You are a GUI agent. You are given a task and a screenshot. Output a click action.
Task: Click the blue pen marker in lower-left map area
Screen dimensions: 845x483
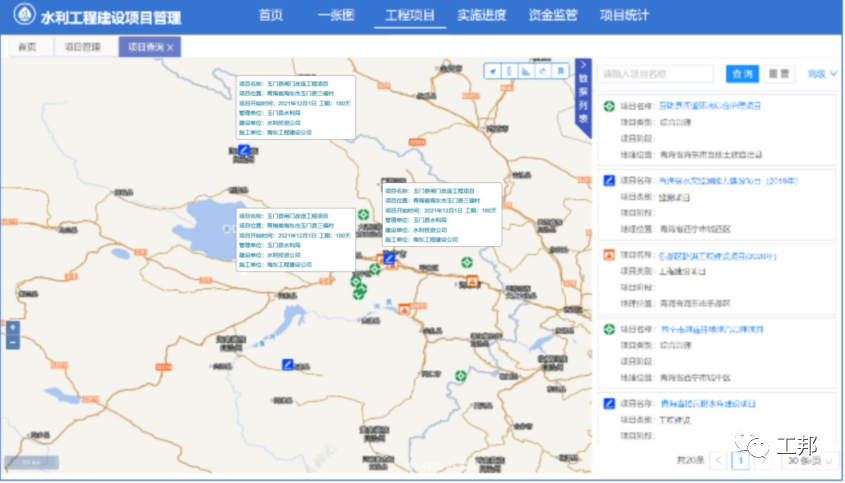click(288, 364)
